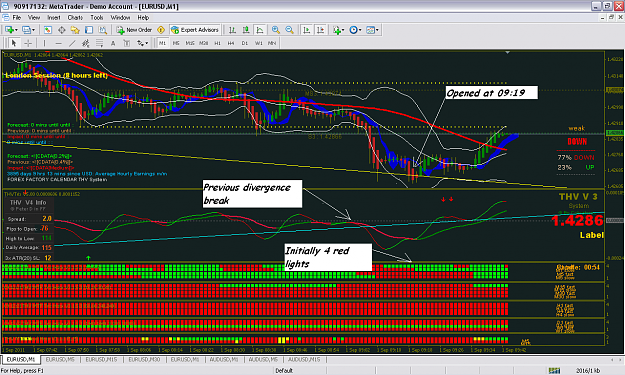The image size is (625, 375).
Task: Open the Help menu
Action: (x=143, y=18)
